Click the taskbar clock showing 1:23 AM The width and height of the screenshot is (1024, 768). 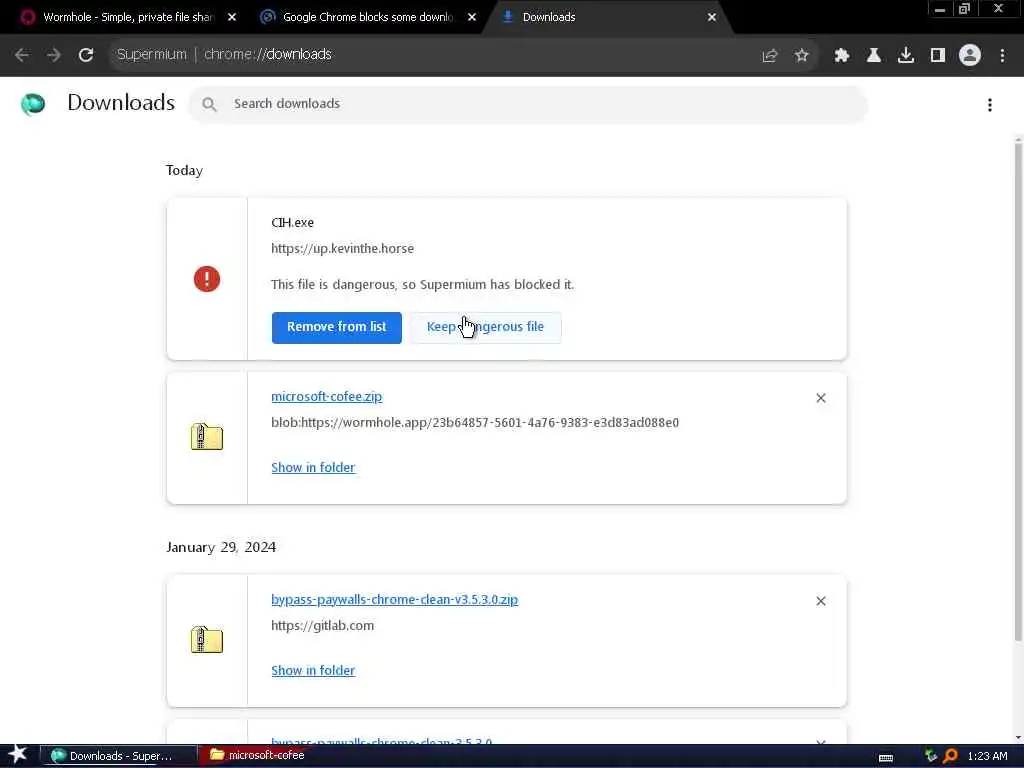click(987, 756)
